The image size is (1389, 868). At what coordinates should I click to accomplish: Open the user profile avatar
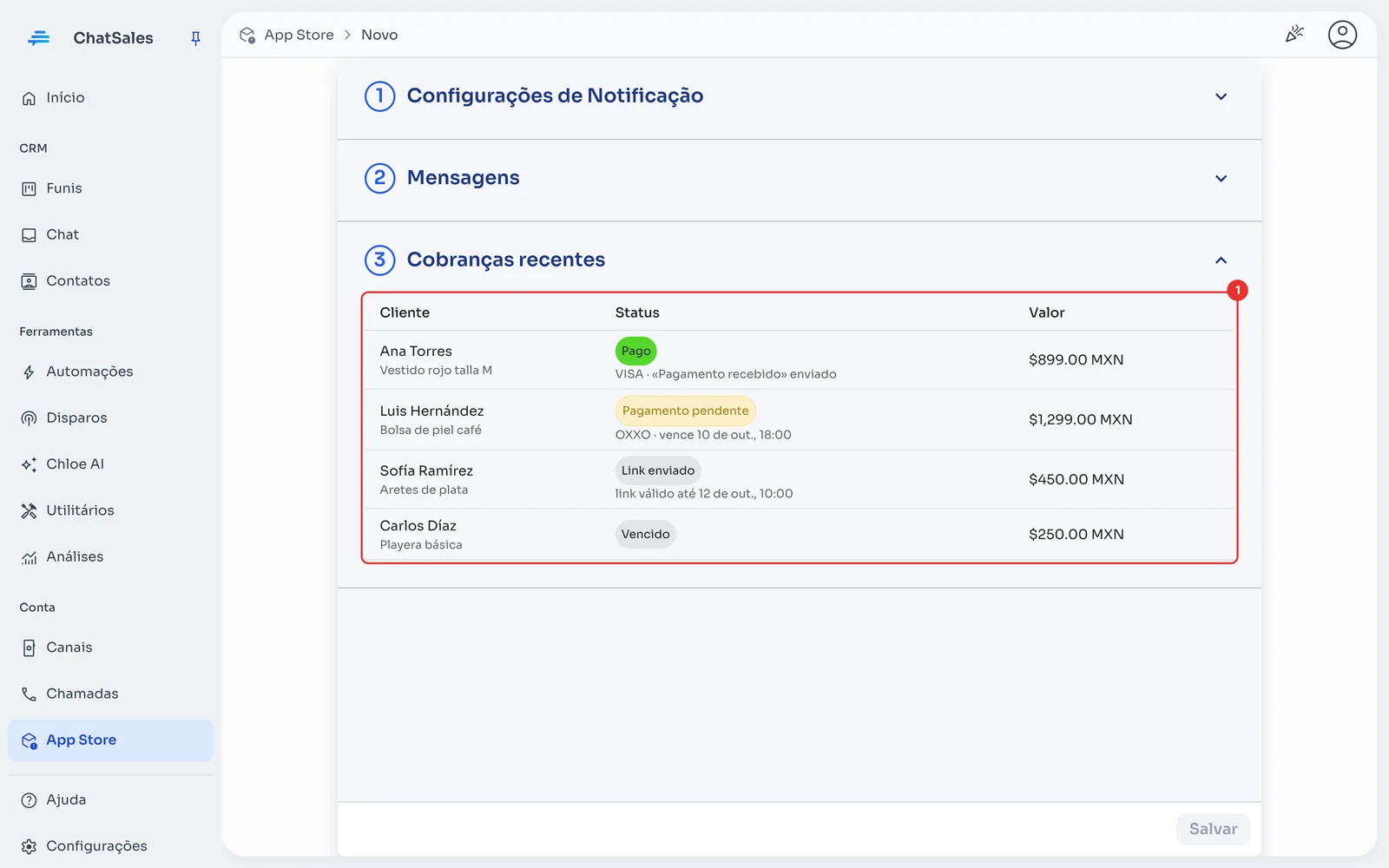[x=1342, y=35]
